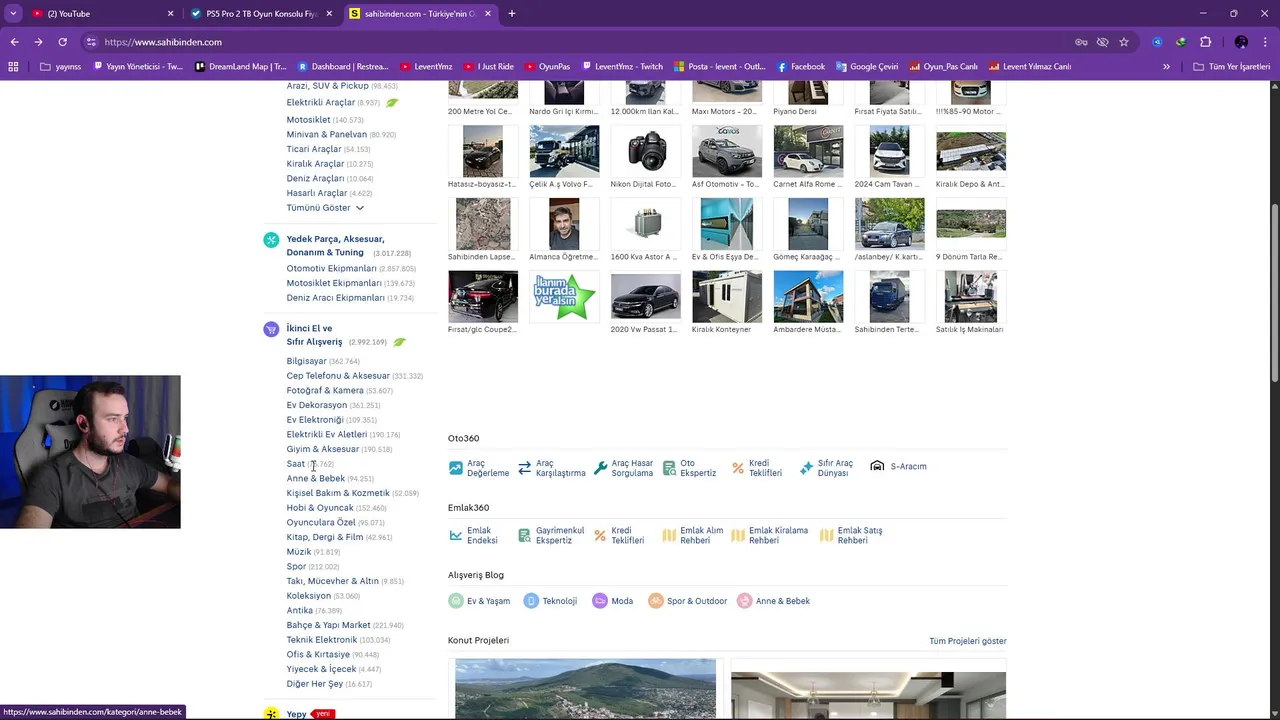Click the Sıfır Araç Dünyası sparkle icon
The image size is (1280, 720).
click(806, 468)
